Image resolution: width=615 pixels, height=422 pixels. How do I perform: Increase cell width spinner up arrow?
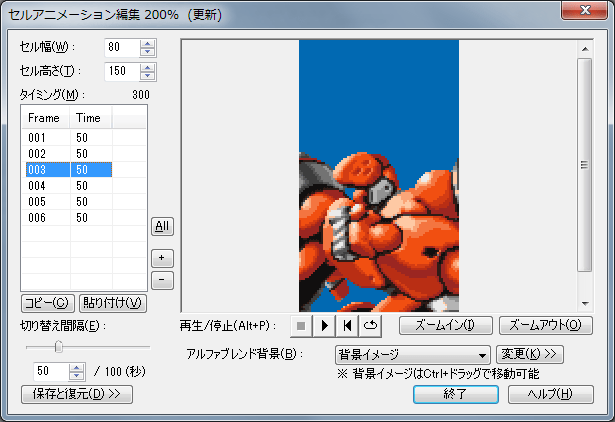[148, 44]
